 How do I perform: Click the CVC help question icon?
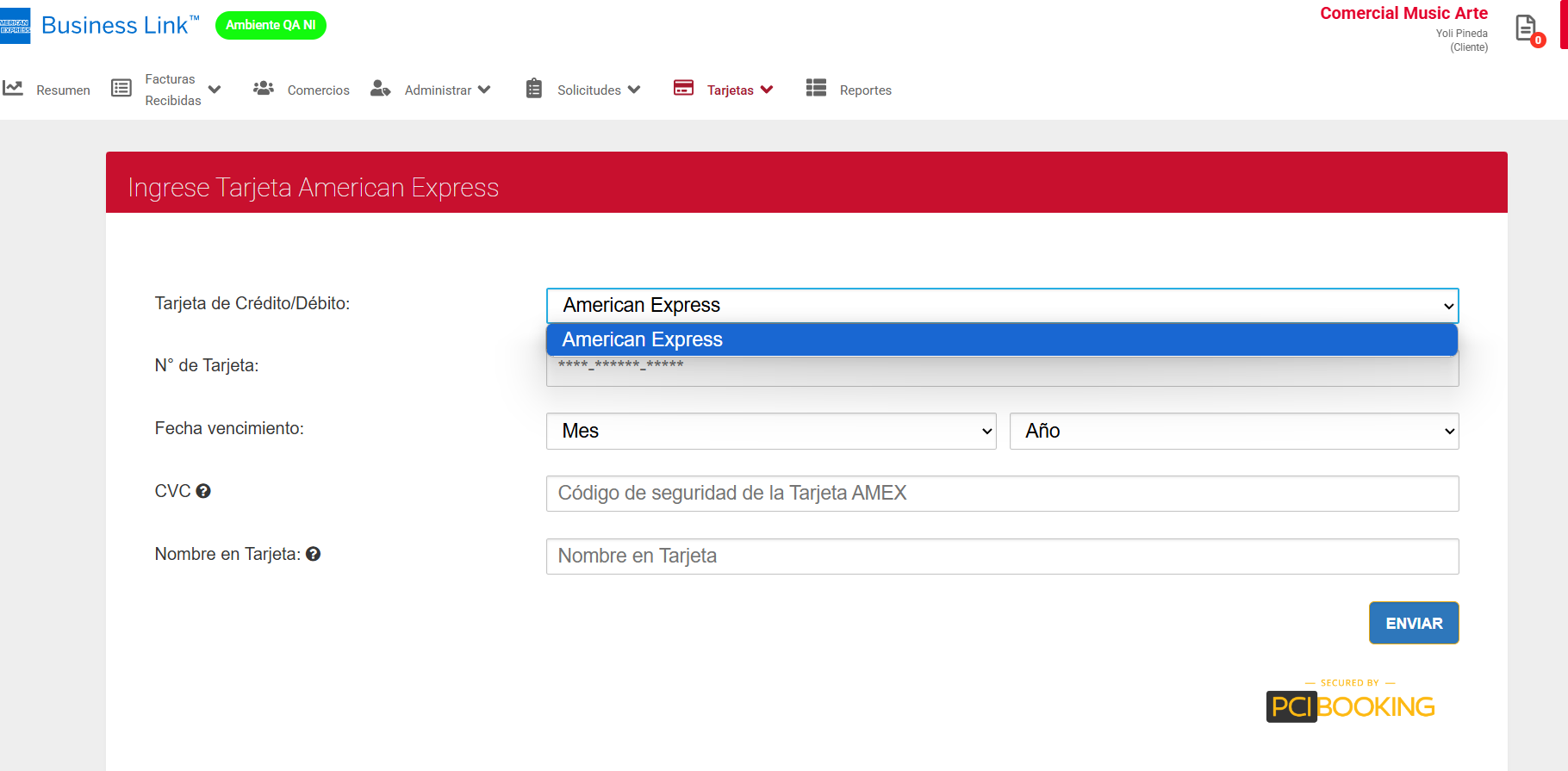pyautogui.click(x=203, y=491)
